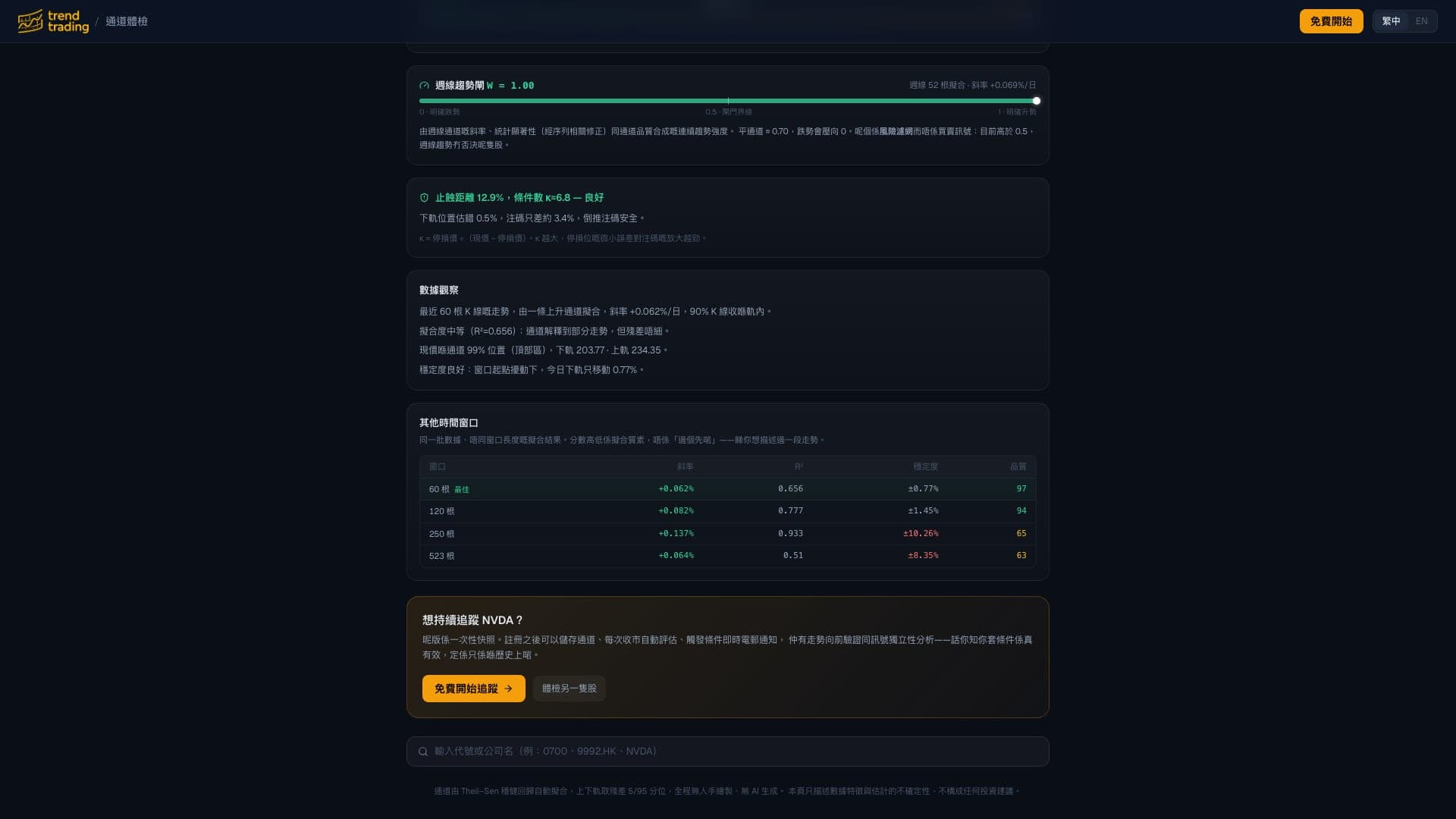Screen dimensions: 1456x819
Task: Click the 想持續追蹤 NVDA? heading
Action: (x=472, y=620)
